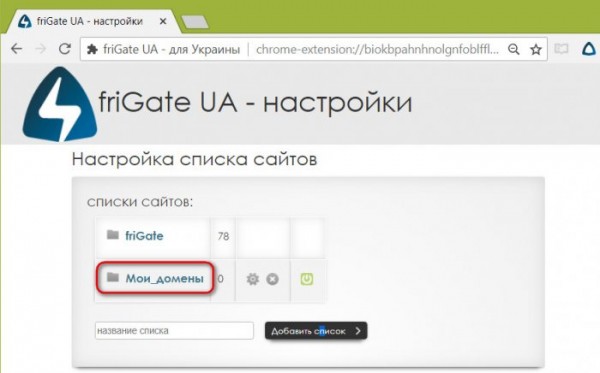Click friGate UA - для Украины label in address bar

click(171, 49)
